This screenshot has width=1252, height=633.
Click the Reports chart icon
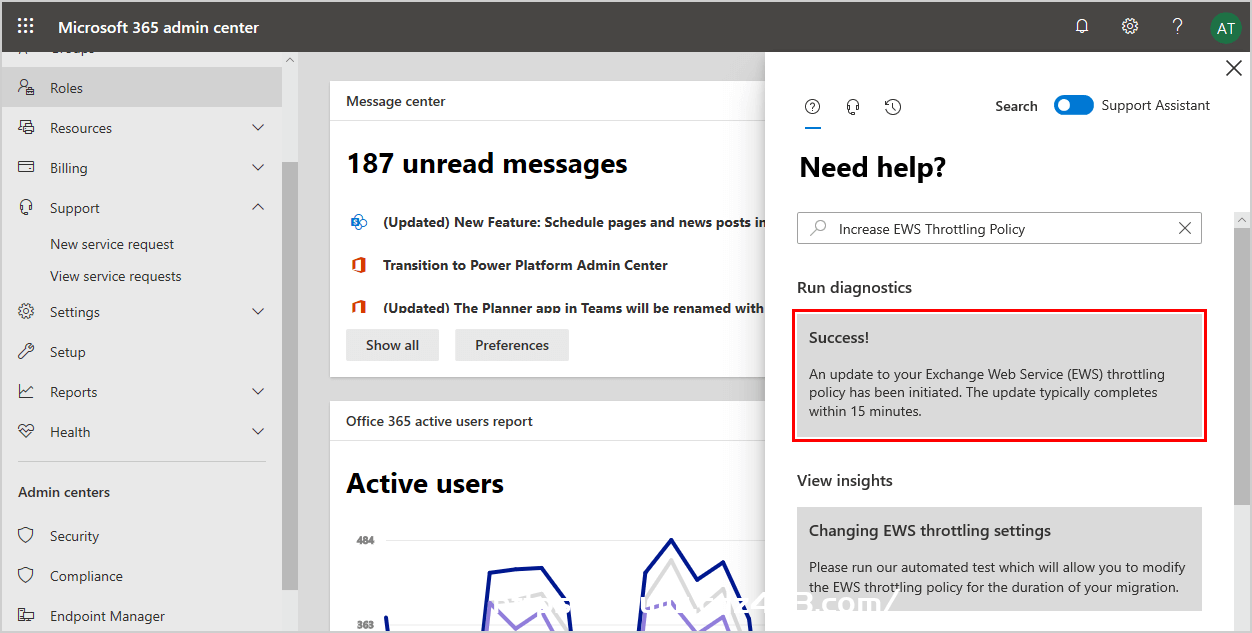point(27,392)
